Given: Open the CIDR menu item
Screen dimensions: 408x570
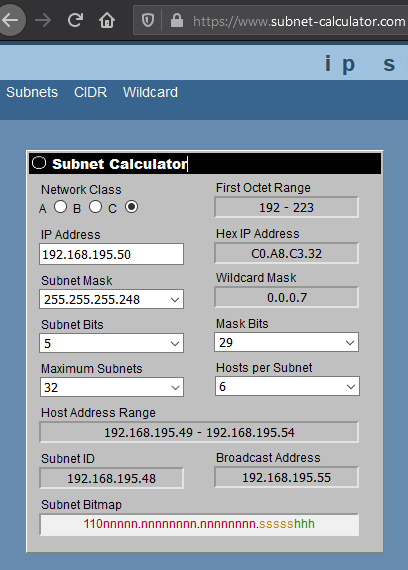Looking at the screenshot, I should pyautogui.click(x=91, y=92).
